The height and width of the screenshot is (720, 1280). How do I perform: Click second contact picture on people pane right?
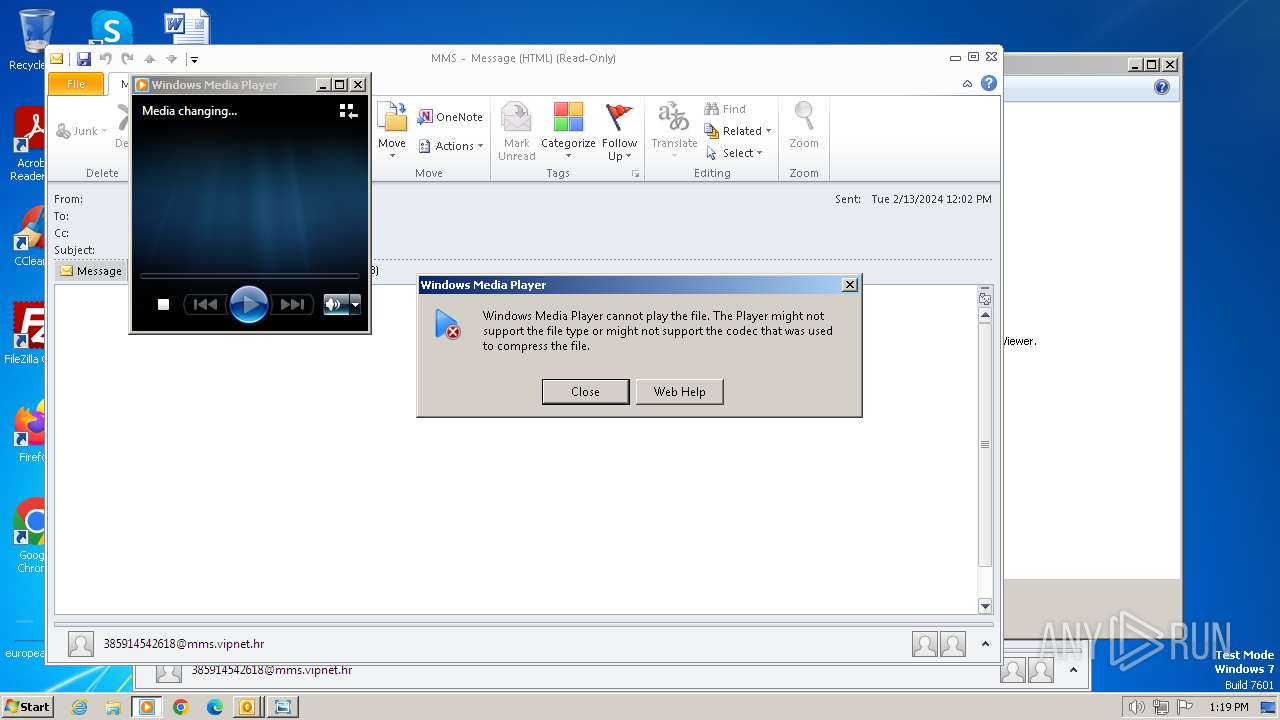pos(953,644)
